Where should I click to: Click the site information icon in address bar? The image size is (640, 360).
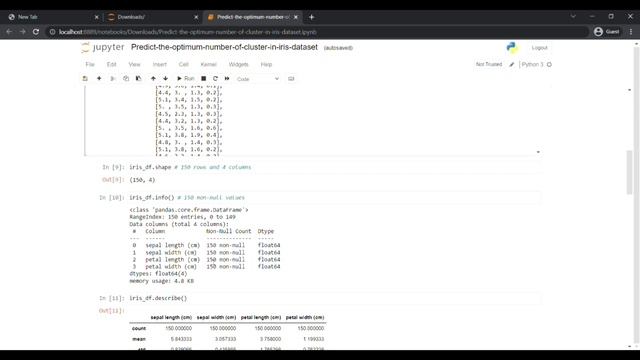(x=52, y=32)
